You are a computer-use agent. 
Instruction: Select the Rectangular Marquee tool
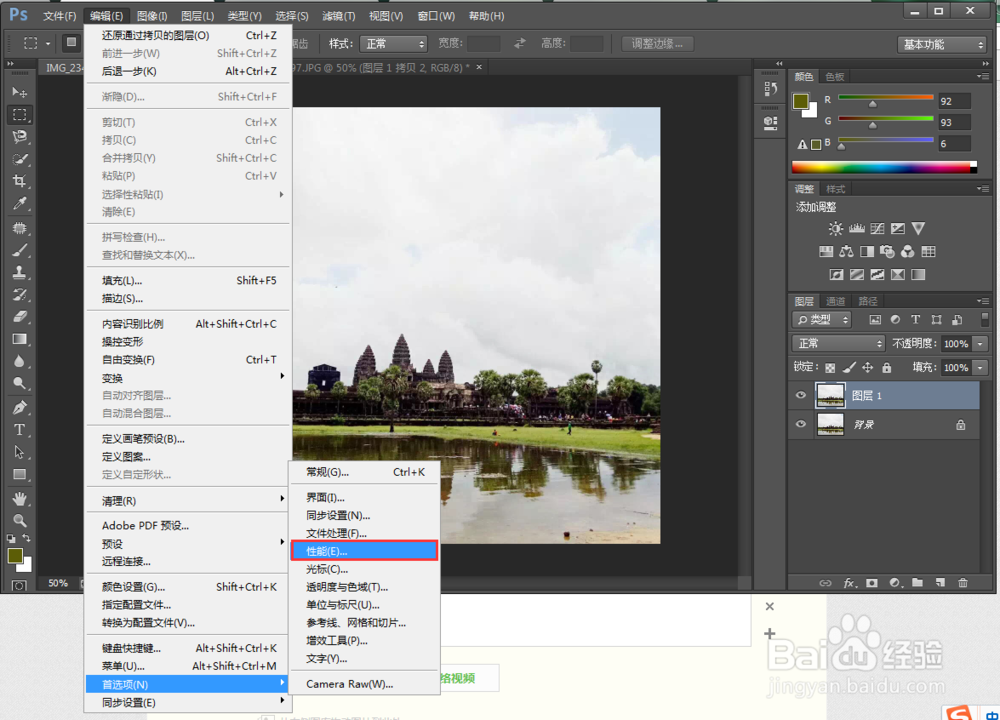point(20,115)
